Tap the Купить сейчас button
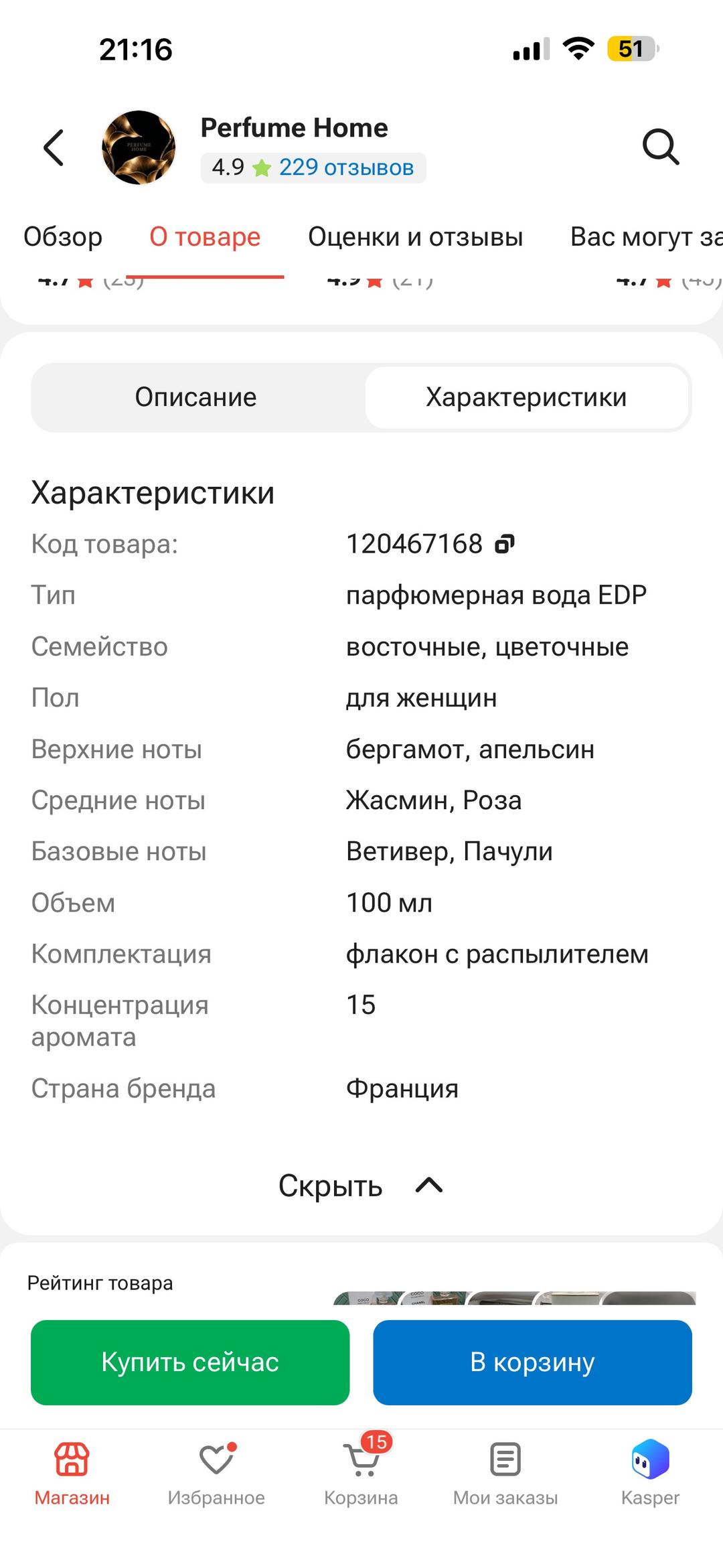This screenshot has width=723, height=1568. coord(190,1362)
